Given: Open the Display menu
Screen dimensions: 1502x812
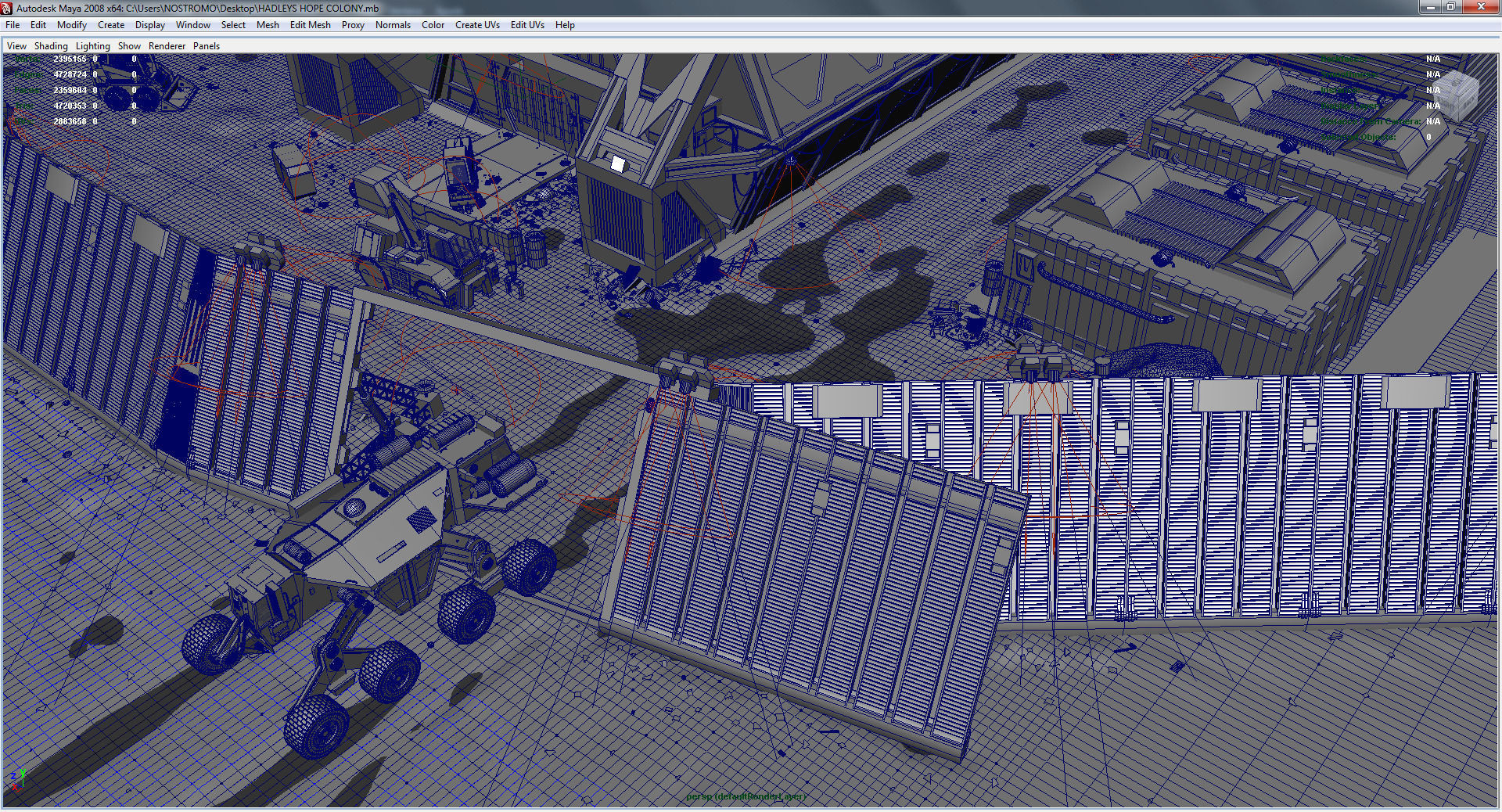Looking at the screenshot, I should [150, 25].
